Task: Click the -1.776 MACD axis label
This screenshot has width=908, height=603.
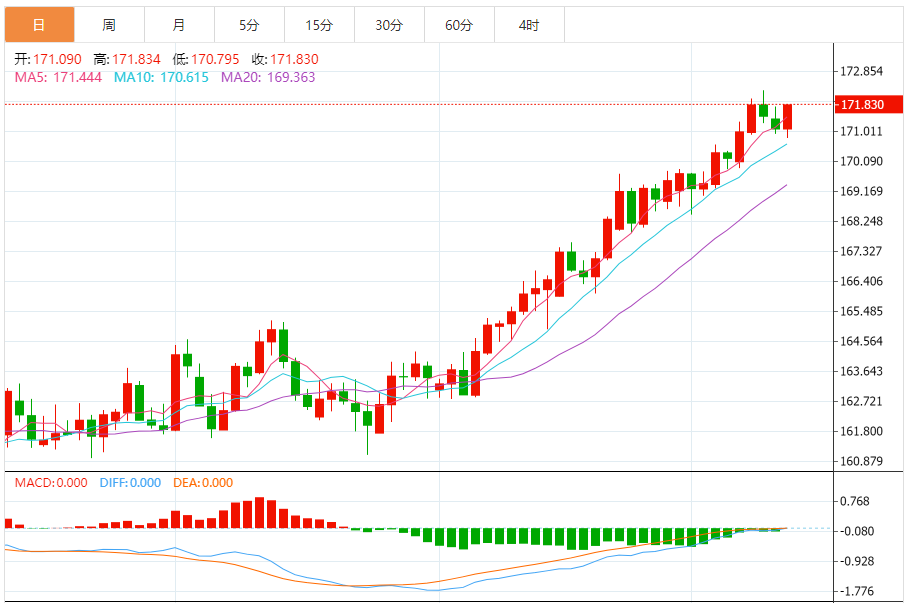Action: (x=857, y=591)
